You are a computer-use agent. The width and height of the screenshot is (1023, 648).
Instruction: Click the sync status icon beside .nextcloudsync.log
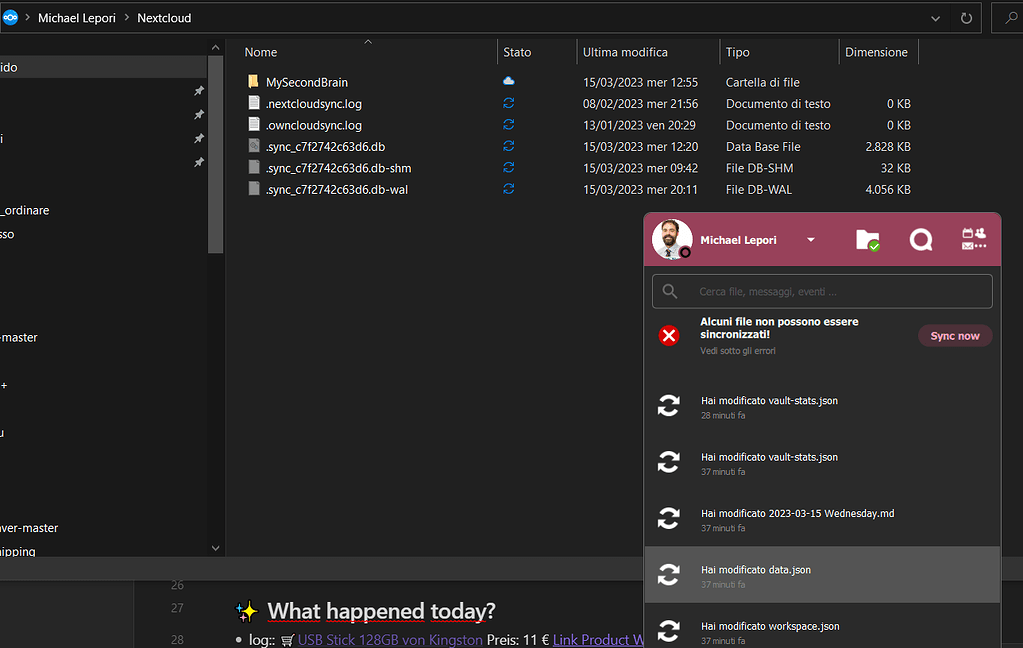[x=508, y=103]
